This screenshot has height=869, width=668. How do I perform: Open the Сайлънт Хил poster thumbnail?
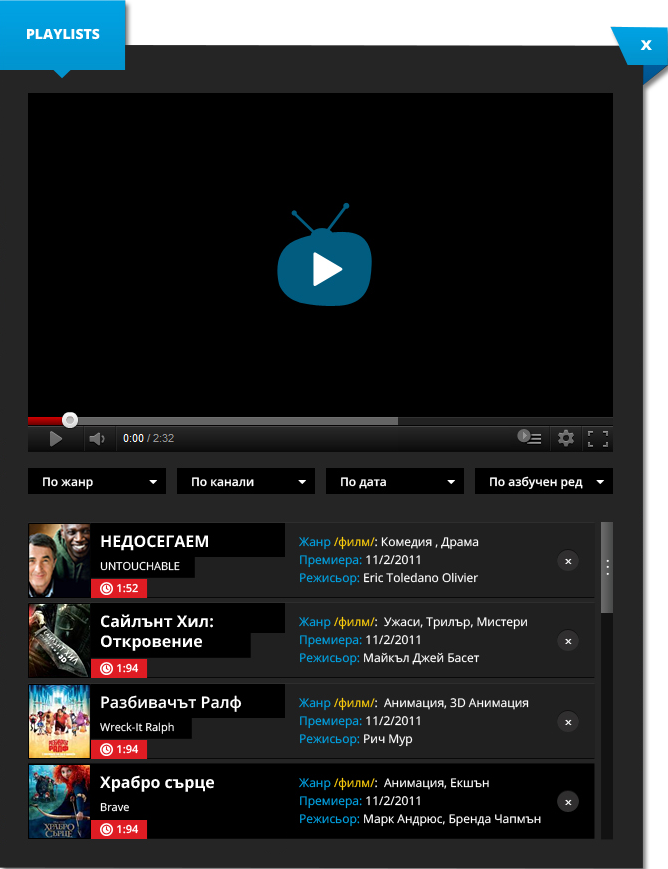[59, 641]
